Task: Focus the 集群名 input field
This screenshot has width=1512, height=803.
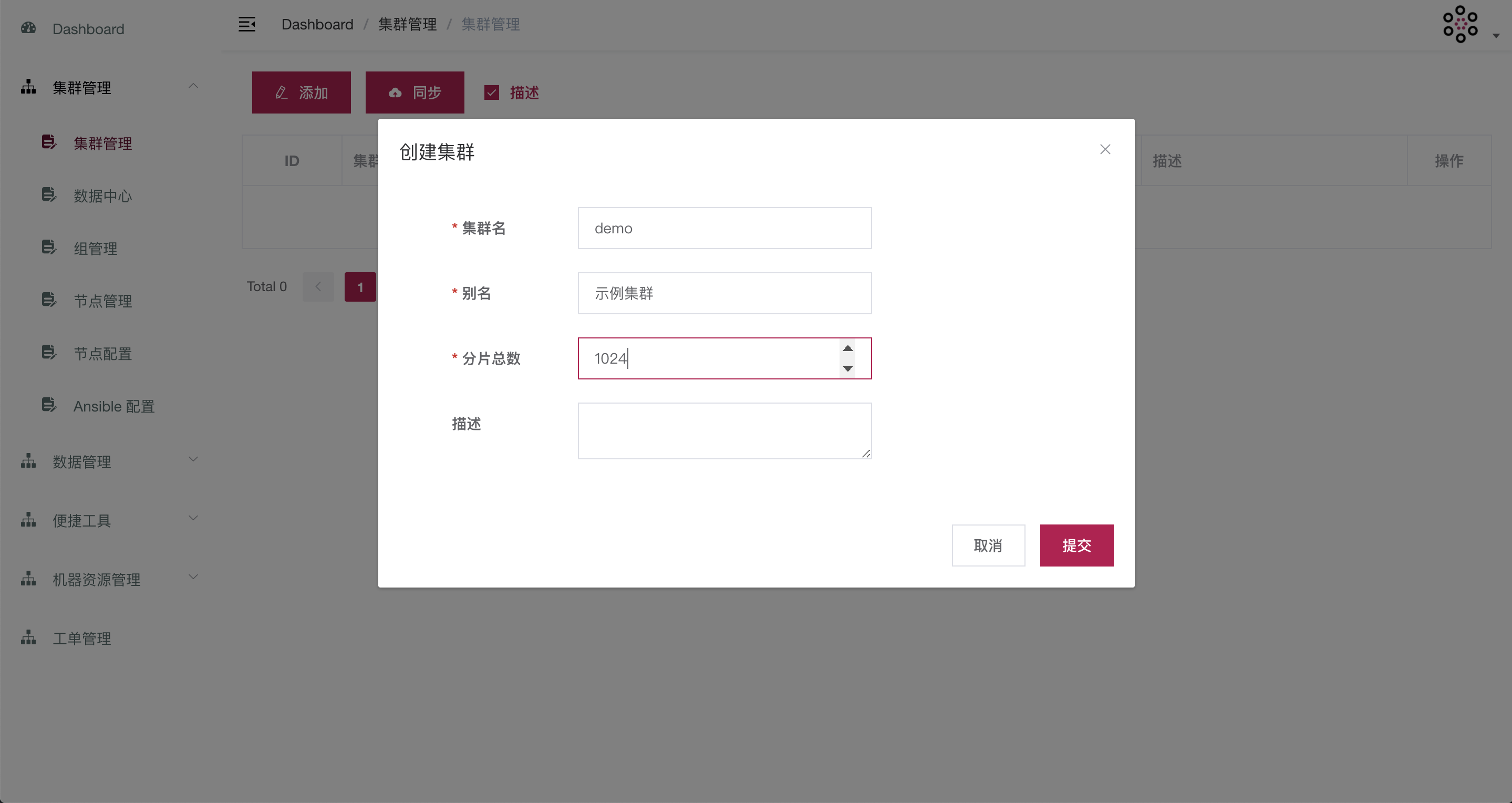Action: [x=724, y=228]
